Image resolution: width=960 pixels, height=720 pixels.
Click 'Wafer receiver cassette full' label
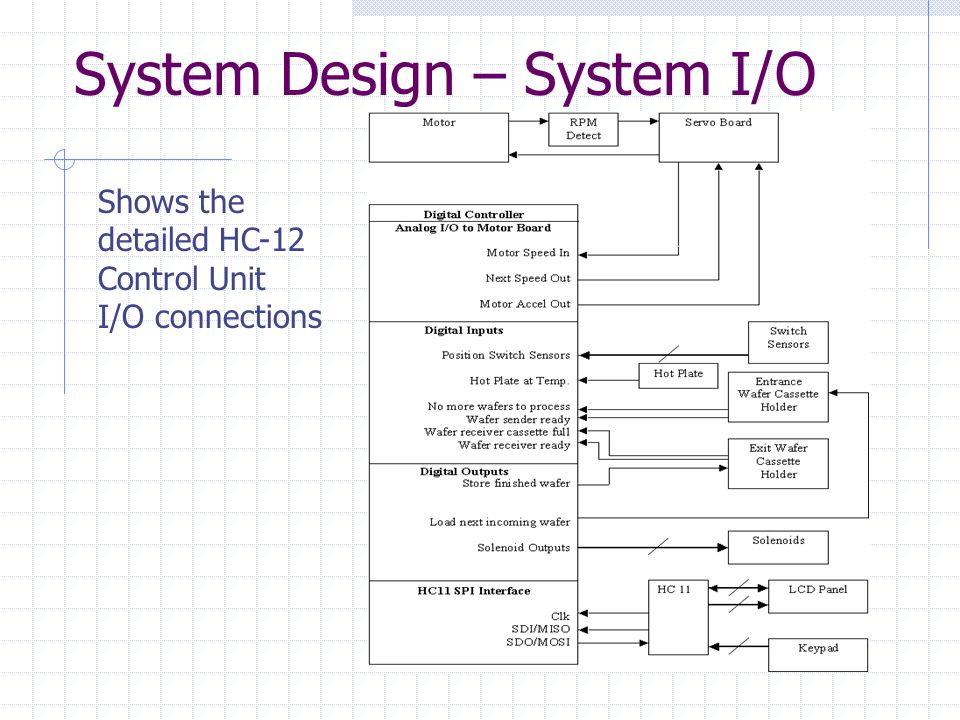pyautogui.click(x=497, y=432)
